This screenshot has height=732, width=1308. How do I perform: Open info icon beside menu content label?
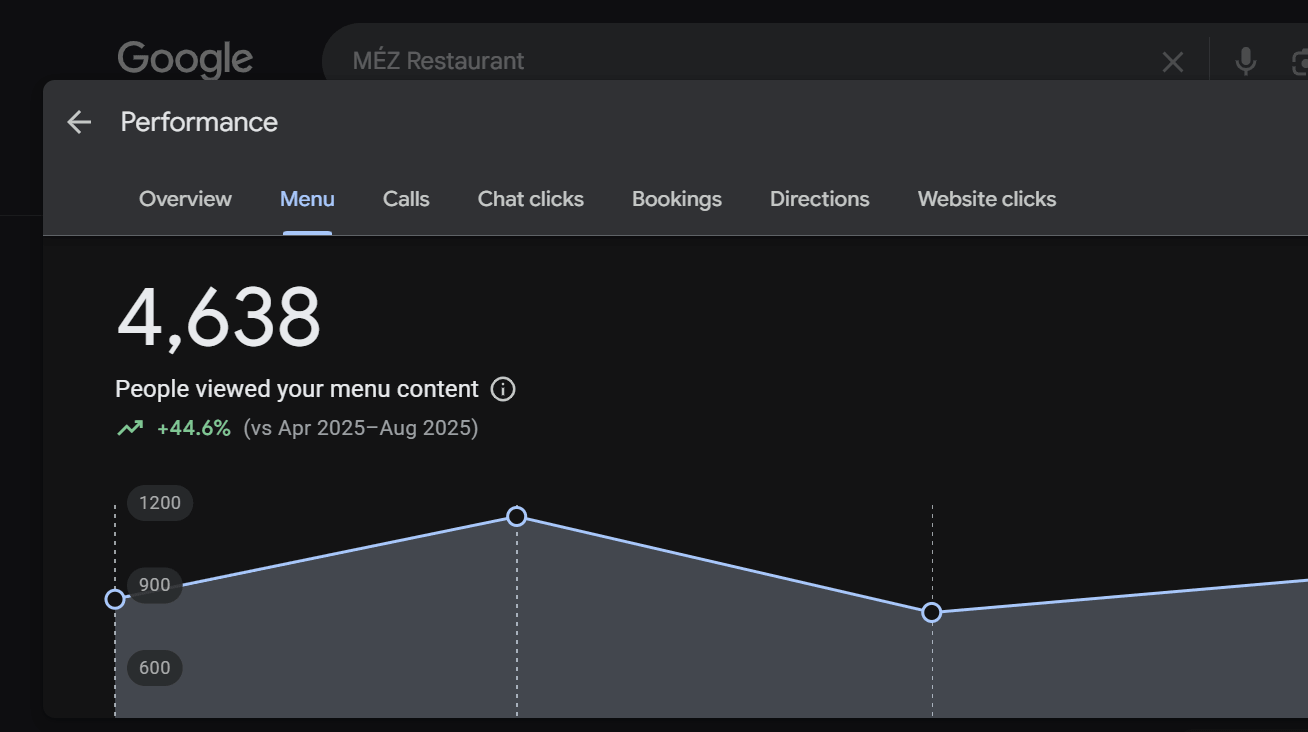[x=503, y=389]
